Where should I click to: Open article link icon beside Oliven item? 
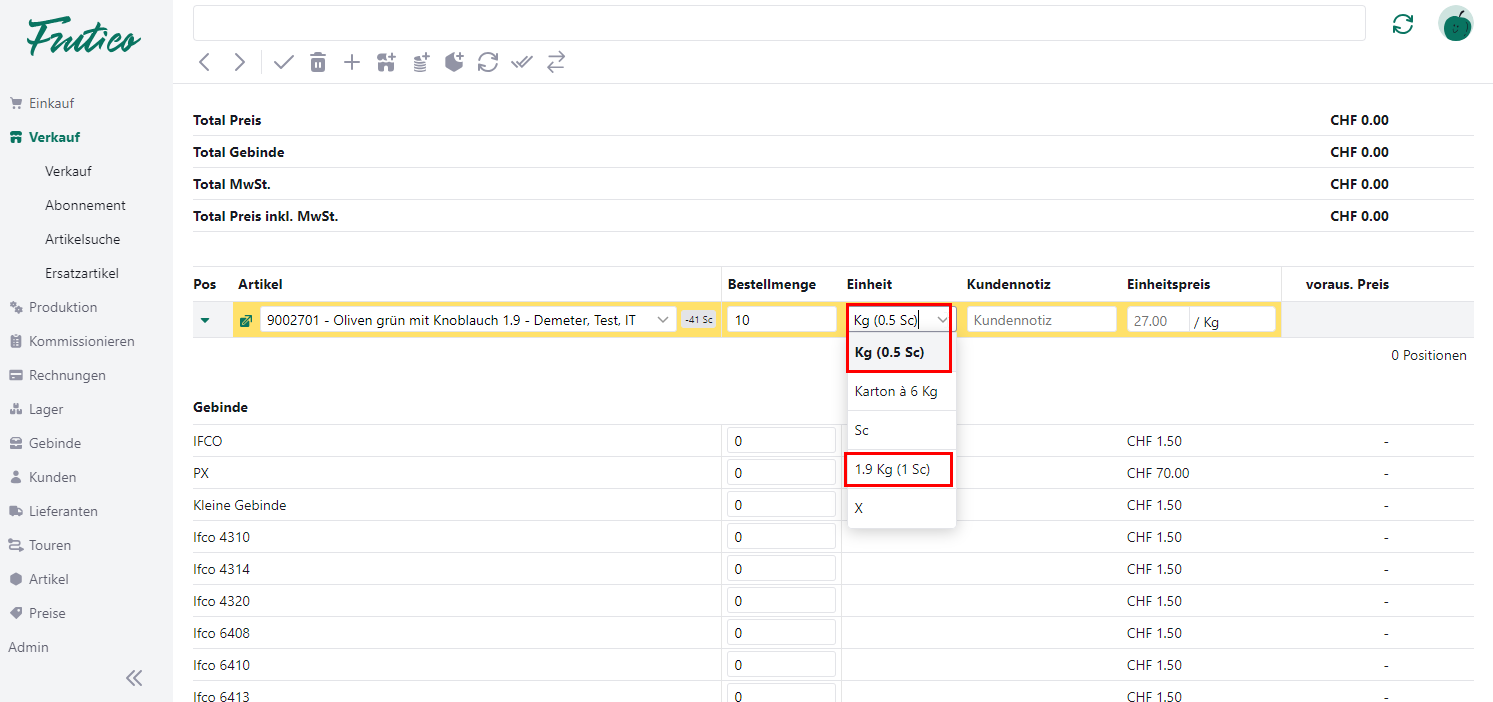coord(246,321)
